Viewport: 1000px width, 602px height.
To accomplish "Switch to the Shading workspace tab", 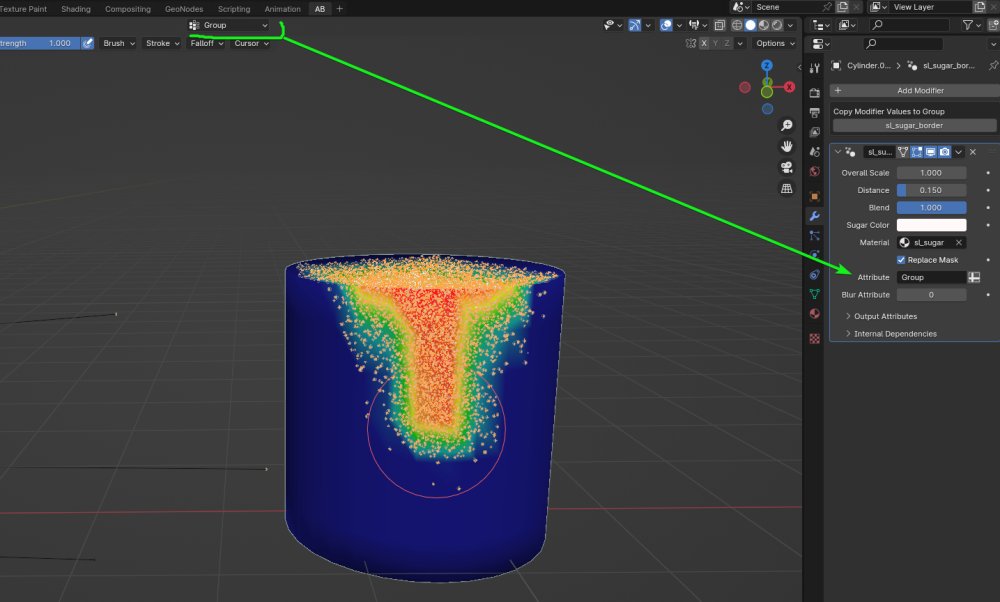I will pos(76,9).
